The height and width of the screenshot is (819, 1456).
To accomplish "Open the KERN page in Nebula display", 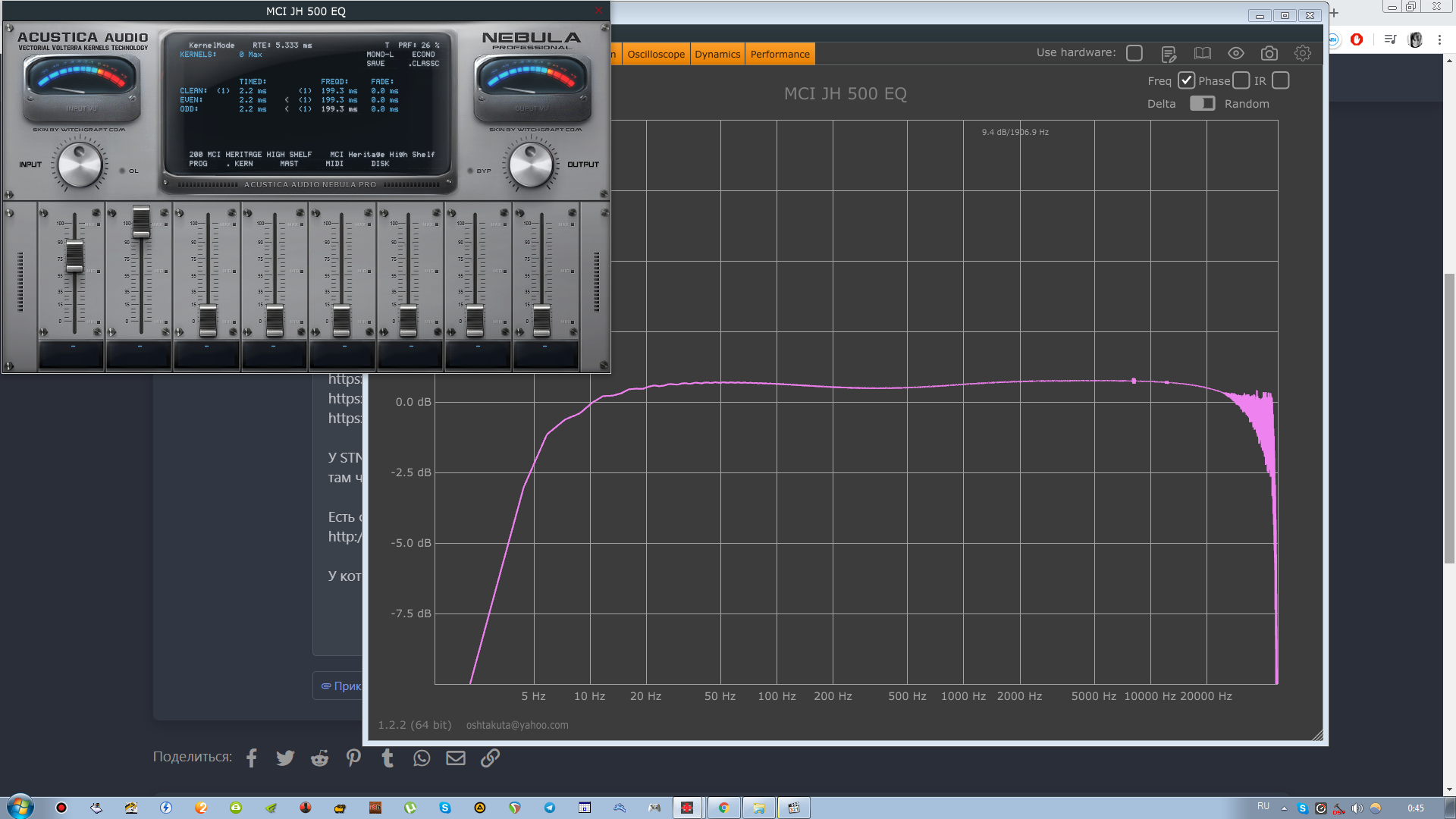I will coord(243,164).
